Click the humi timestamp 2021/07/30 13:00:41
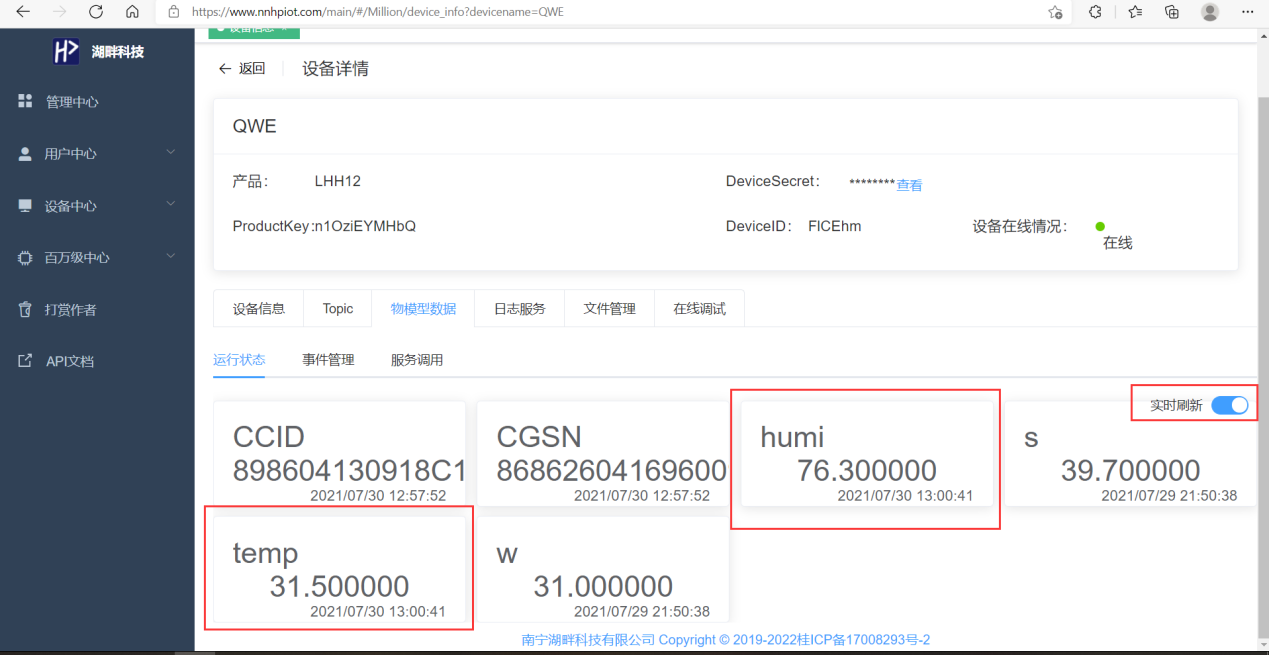 [x=905, y=496]
